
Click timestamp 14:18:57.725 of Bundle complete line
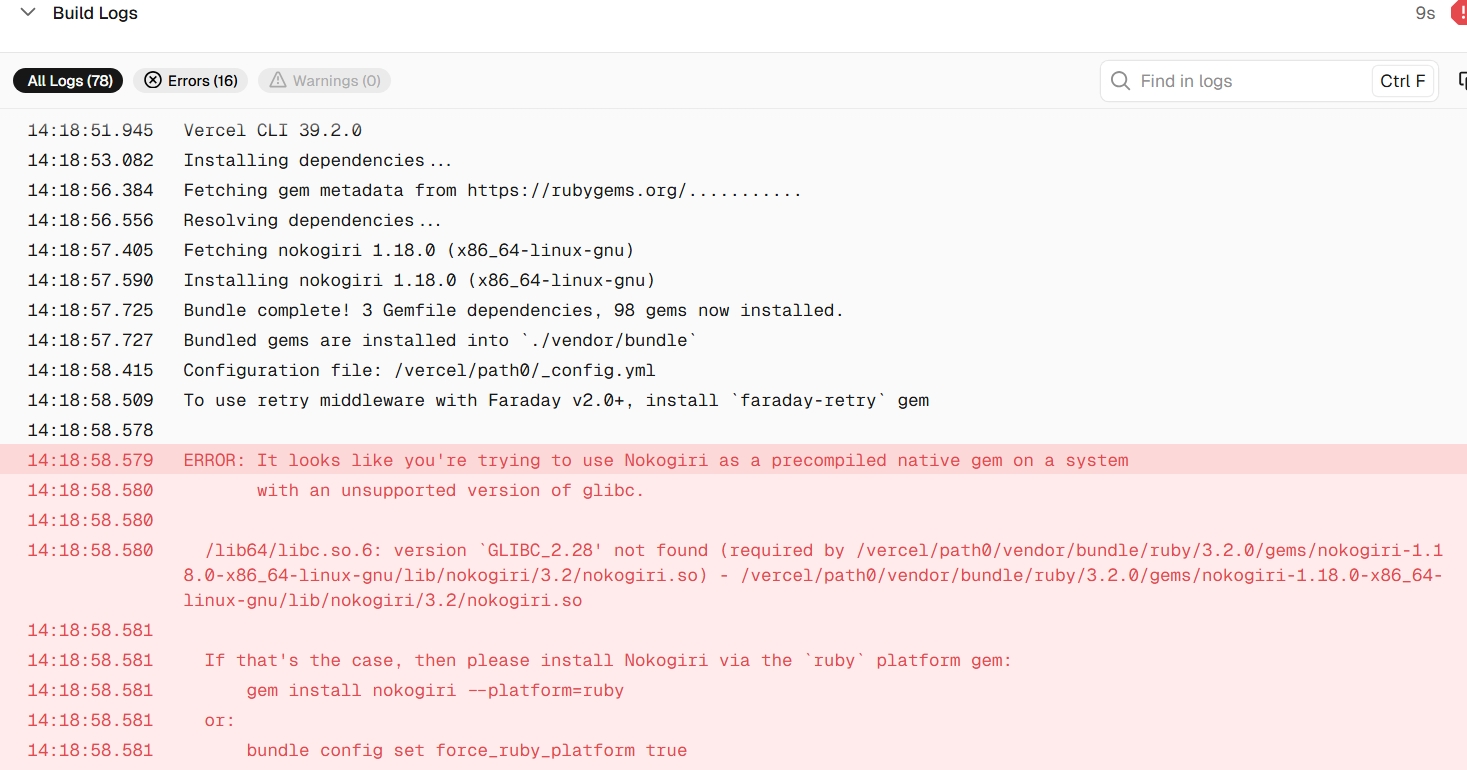[91, 310]
